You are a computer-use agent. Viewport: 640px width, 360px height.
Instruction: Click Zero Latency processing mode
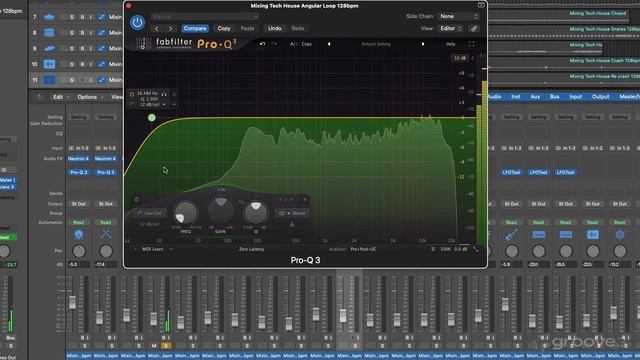251,249
